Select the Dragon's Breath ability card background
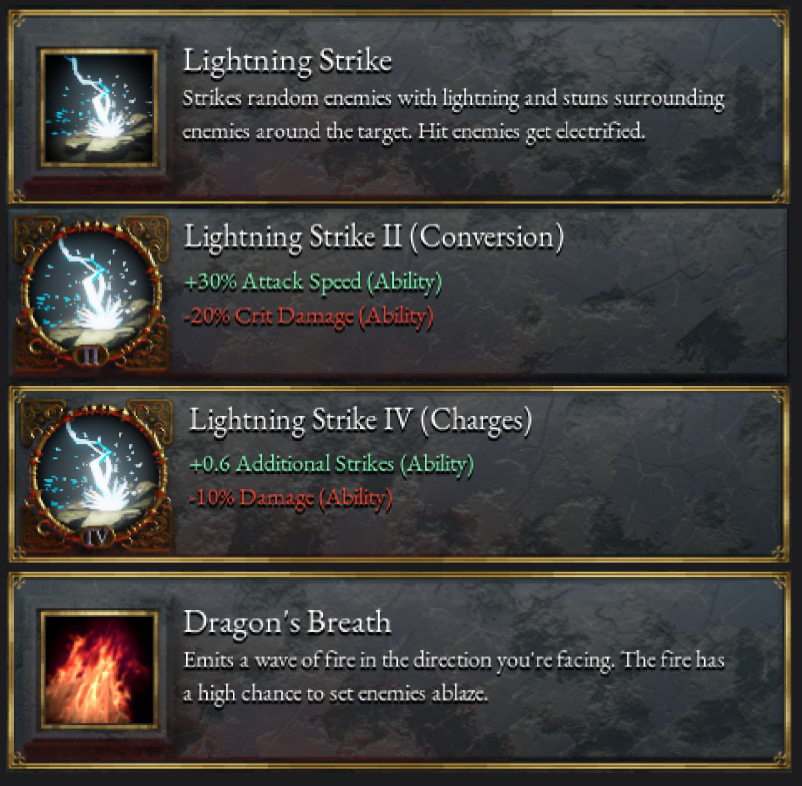The width and height of the screenshot is (802, 786). click(x=399, y=671)
